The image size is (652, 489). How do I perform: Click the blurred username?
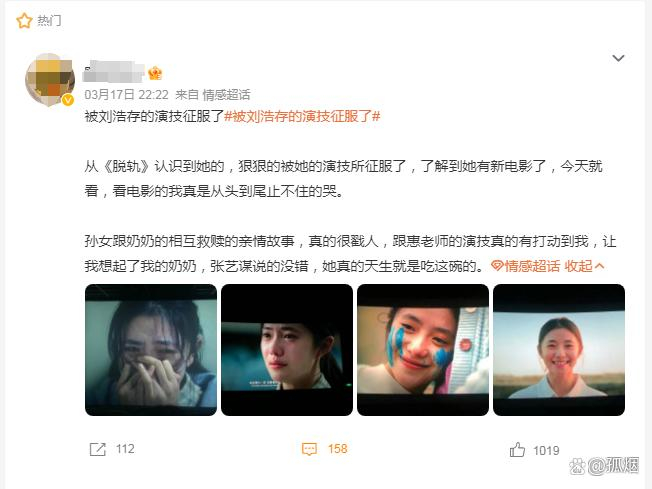click(x=114, y=72)
